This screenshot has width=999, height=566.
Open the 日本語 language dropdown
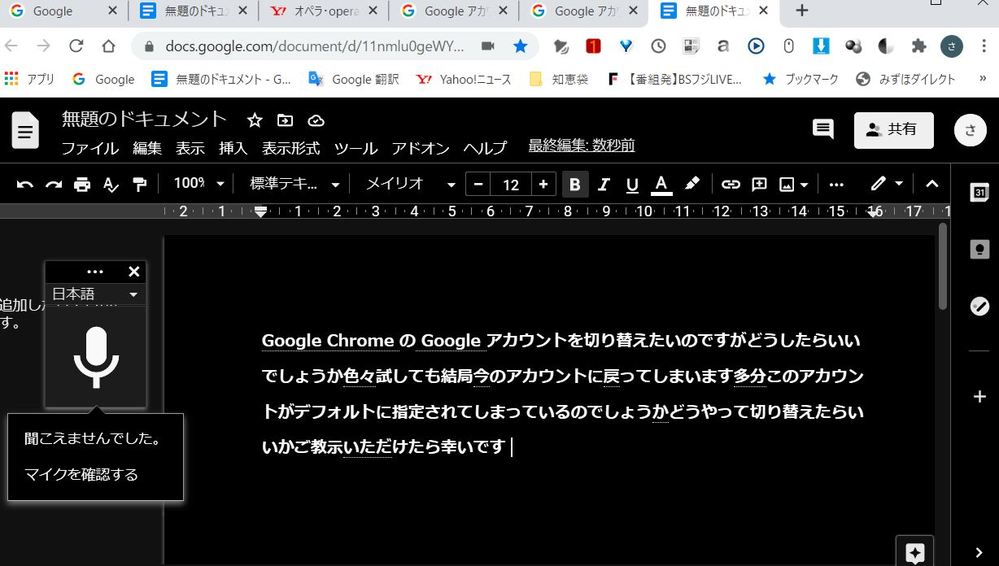tap(95, 294)
